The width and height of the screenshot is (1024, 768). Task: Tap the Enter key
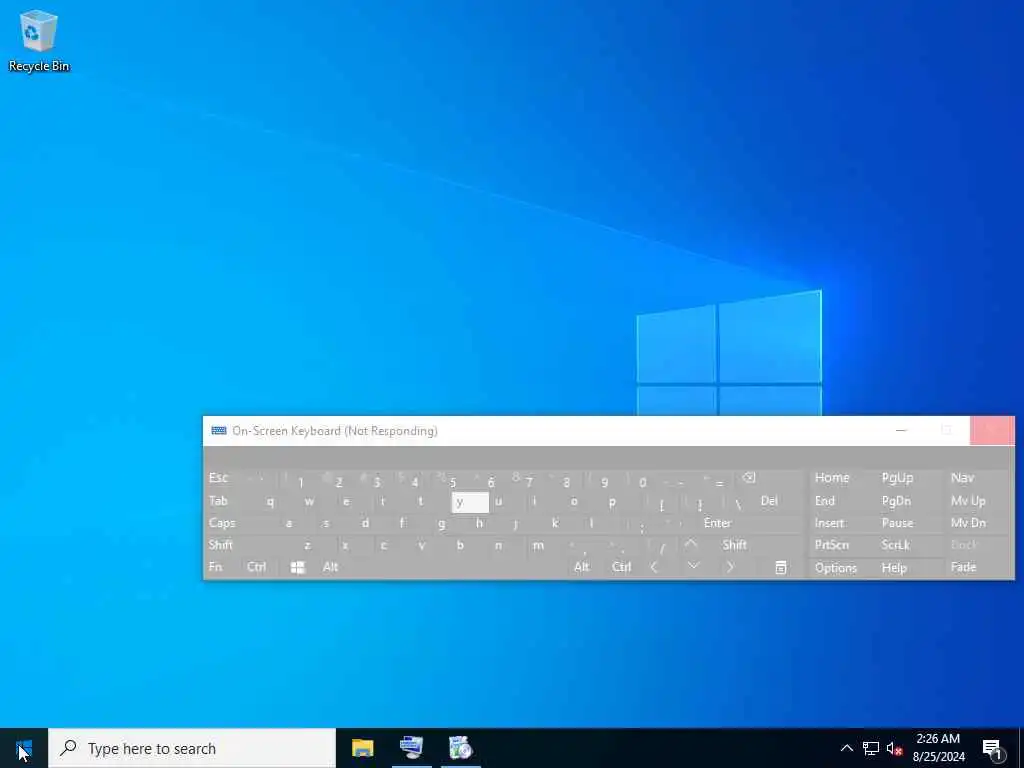click(717, 523)
